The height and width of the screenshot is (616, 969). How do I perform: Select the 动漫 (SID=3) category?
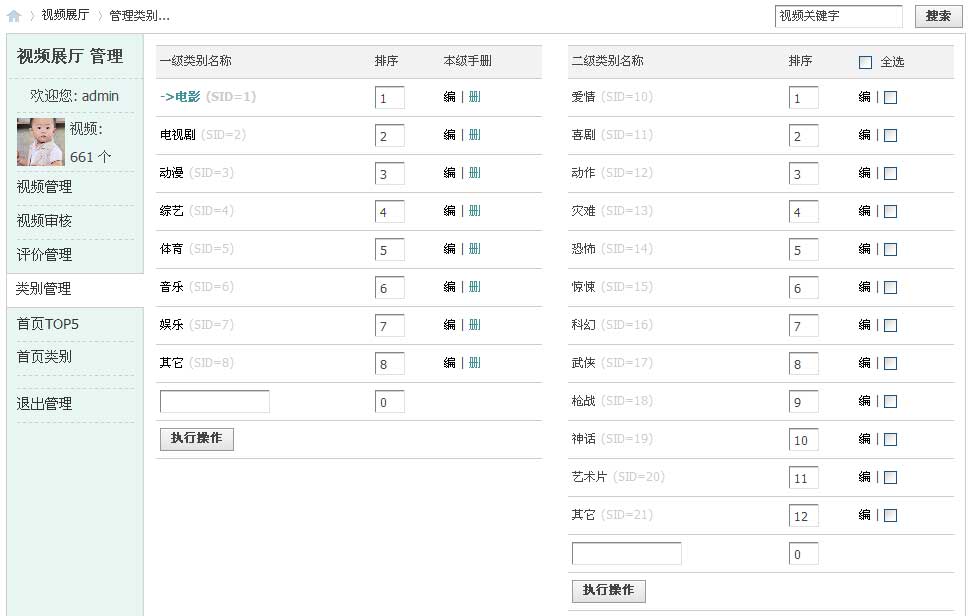click(197, 173)
